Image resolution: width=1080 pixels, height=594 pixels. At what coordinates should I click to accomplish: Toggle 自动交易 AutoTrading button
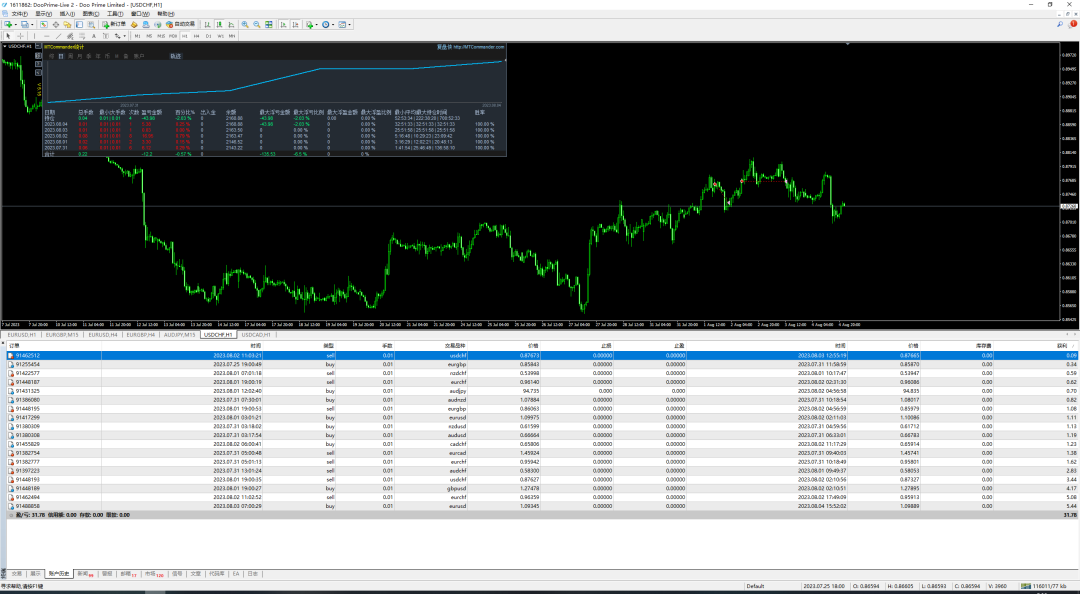(180, 24)
